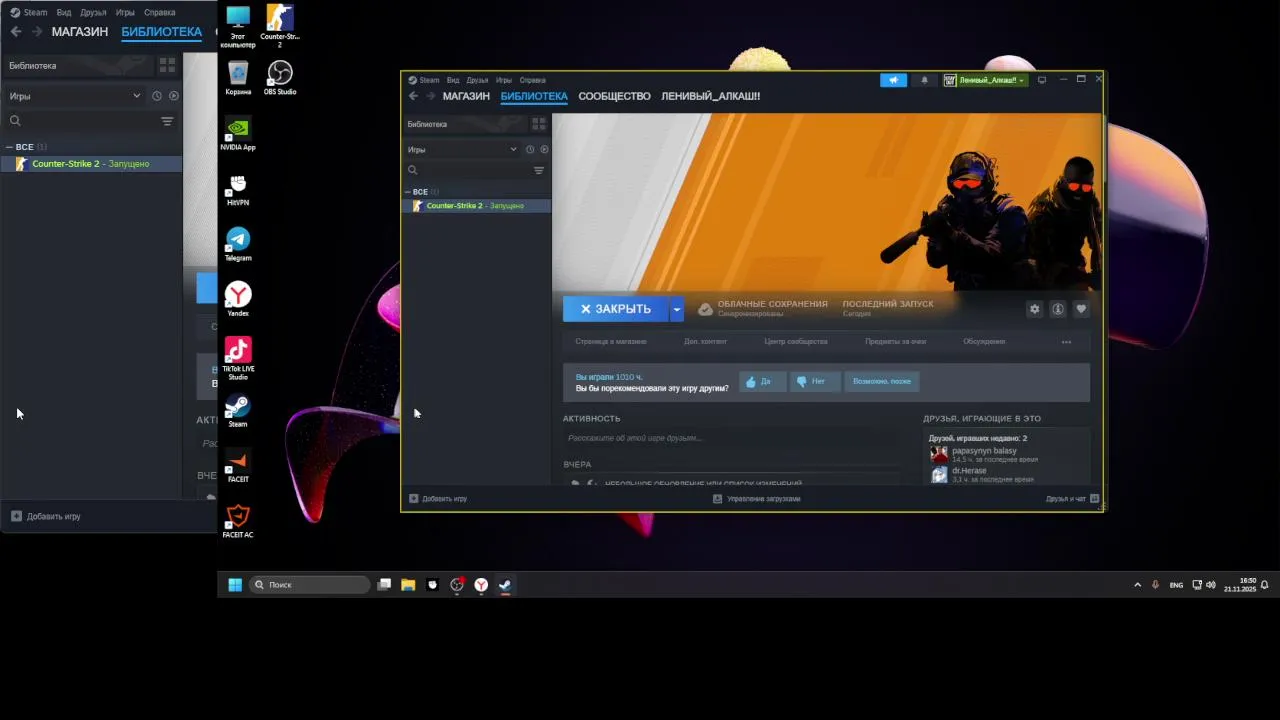Open advanced filter options icon in front window
The image size is (1280, 720).
click(x=539, y=170)
